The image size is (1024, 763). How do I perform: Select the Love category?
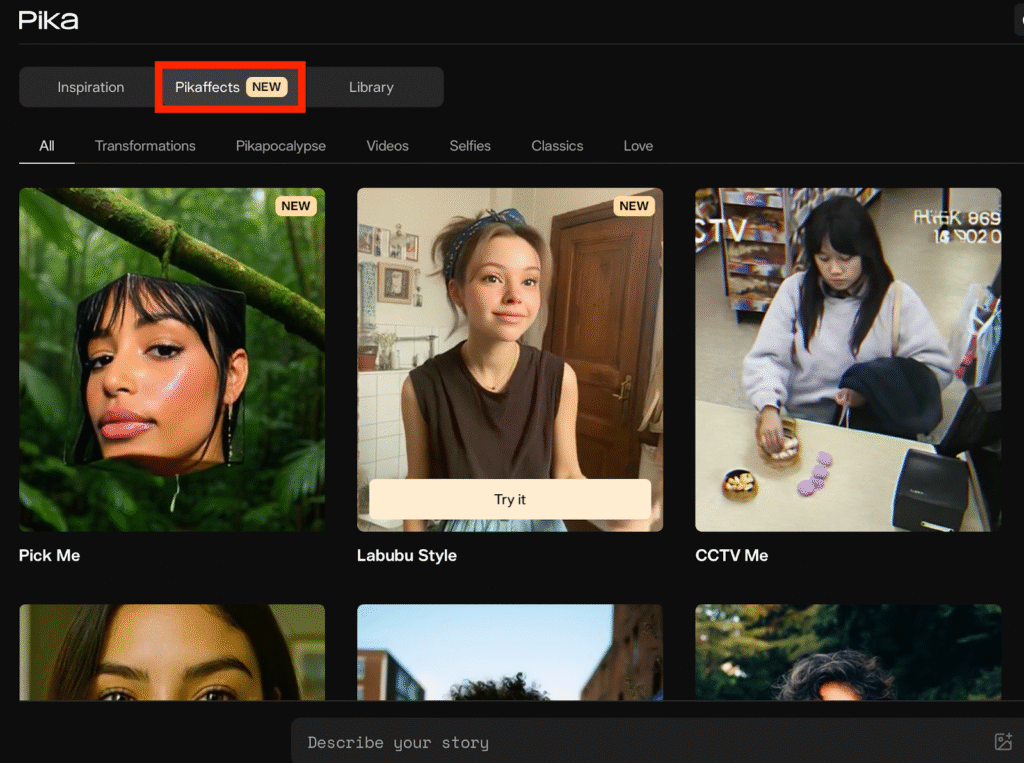click(638, 146)
